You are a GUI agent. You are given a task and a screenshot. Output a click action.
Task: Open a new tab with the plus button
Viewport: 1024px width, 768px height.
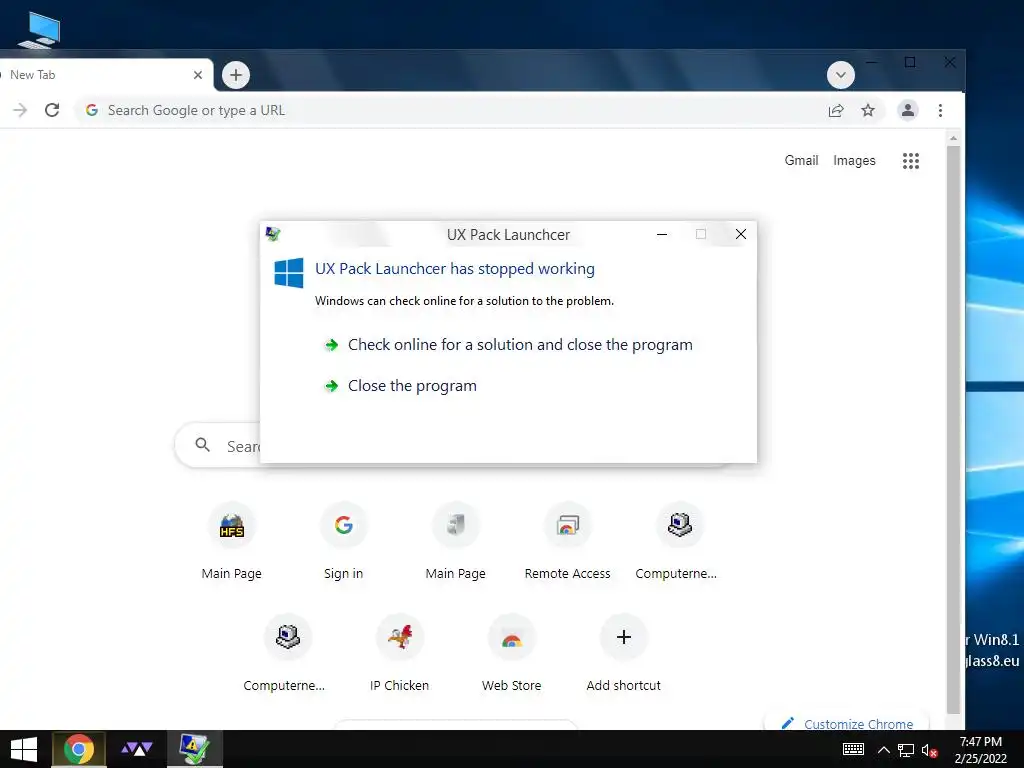(236, 75)
